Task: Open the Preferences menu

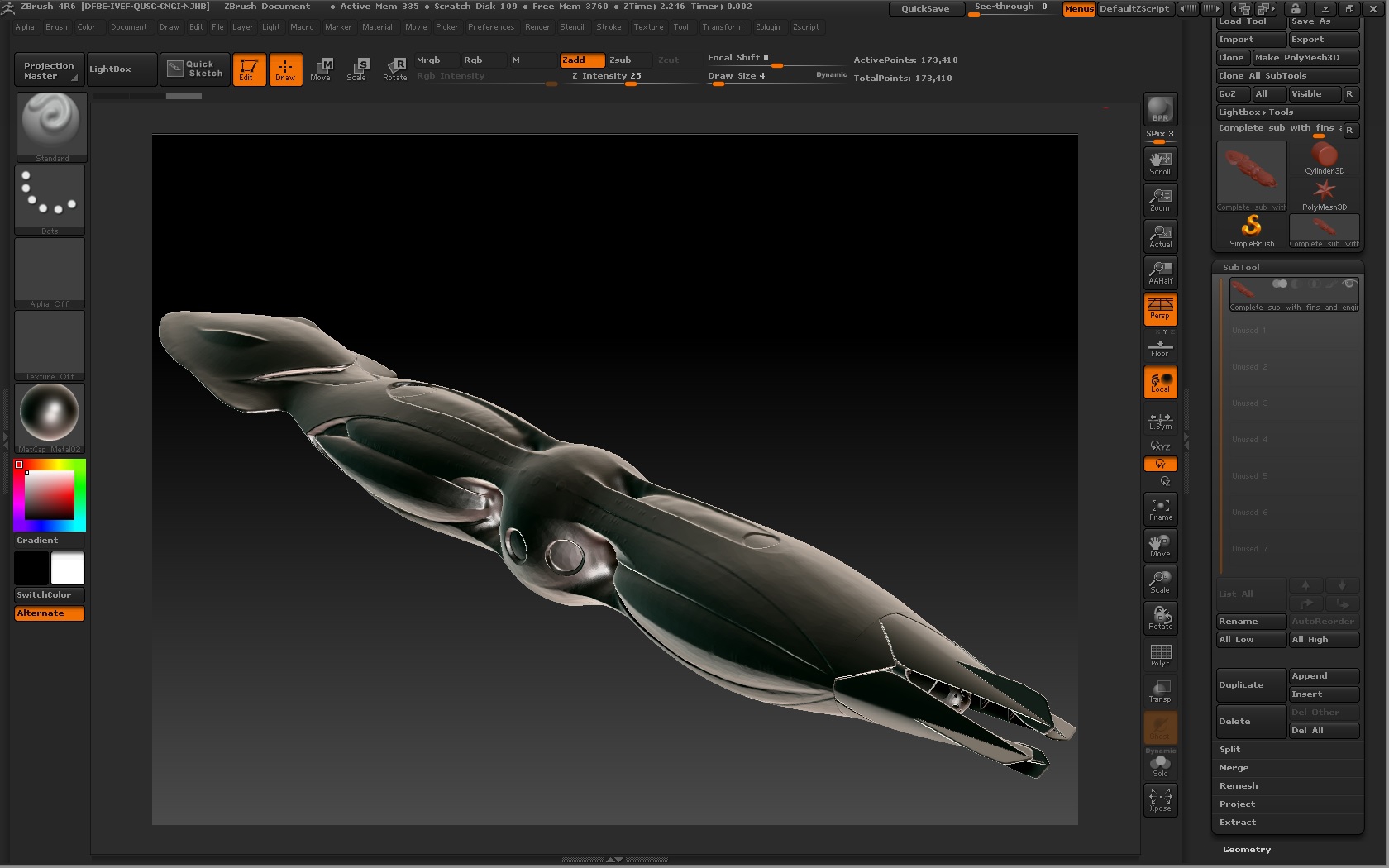Action: click(491, 26)
